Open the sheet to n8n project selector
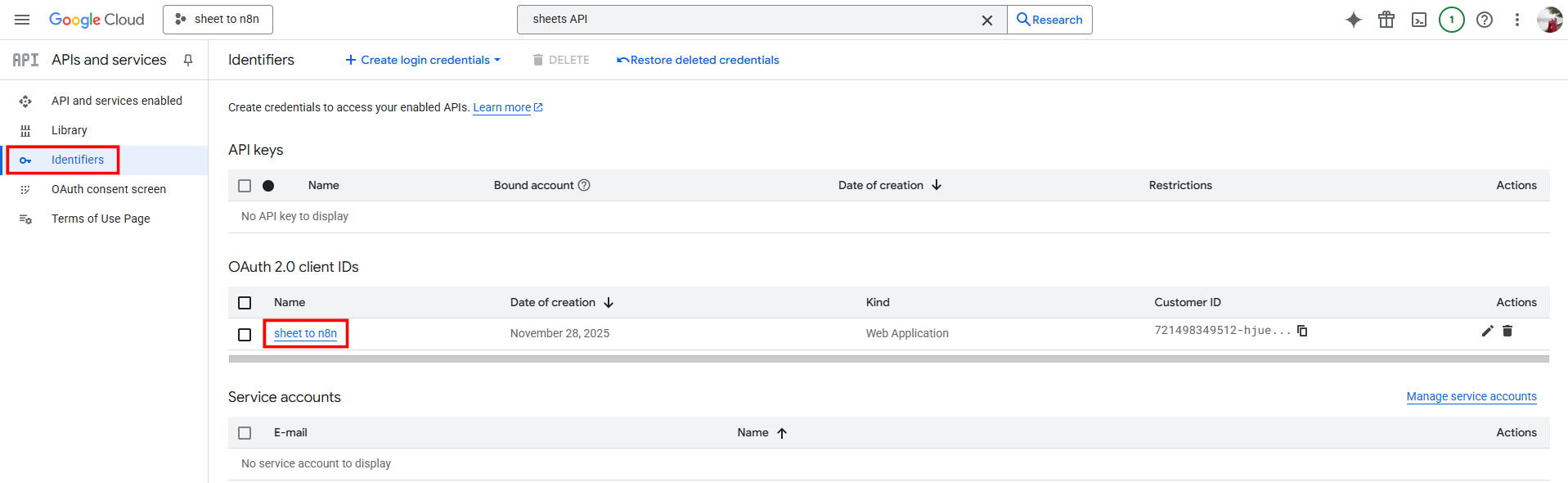 (218, 20)
